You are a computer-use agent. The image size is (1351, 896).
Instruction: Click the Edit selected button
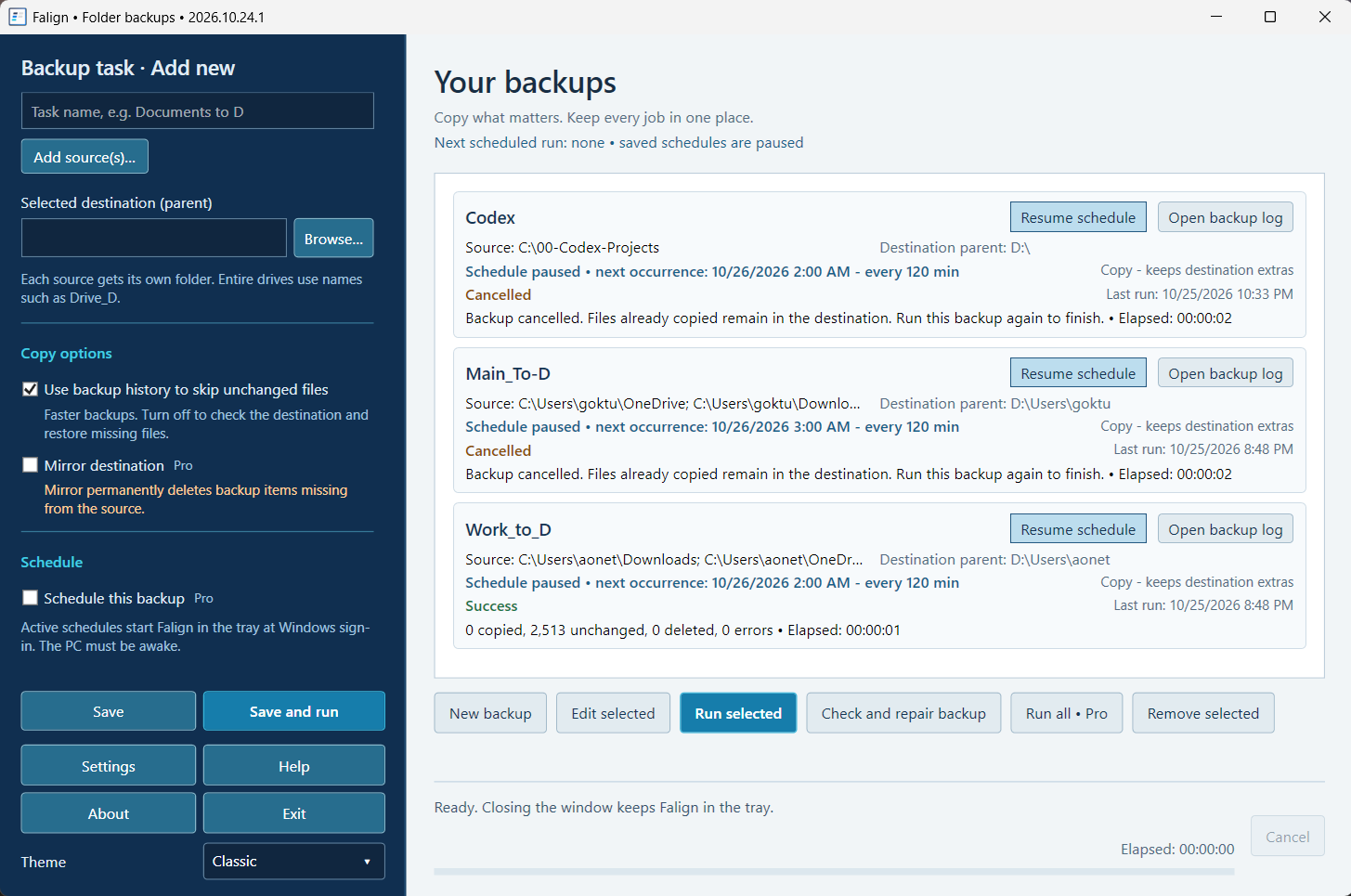[x=613, y=713]
